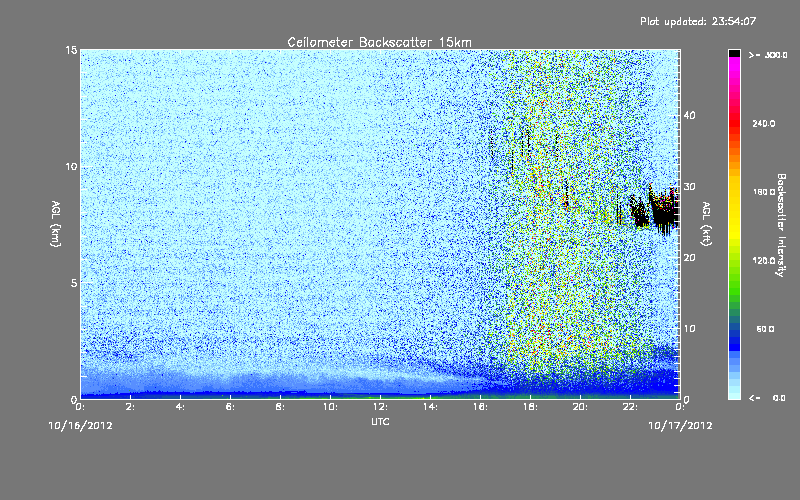Select the 'Backscatter Intensity' colorbar title
This screenshot has width=800, height=500.
(x=781, y=225)
